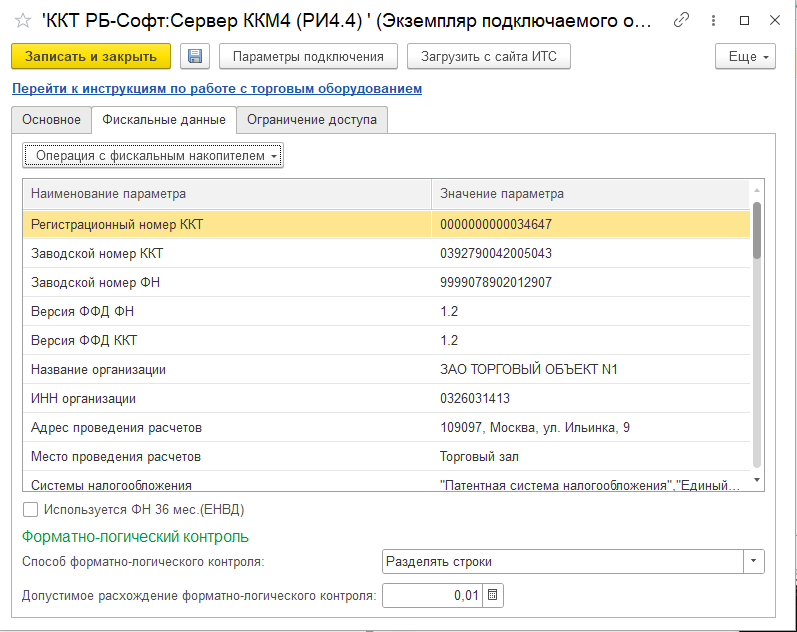Click the discrepancy value field 0,01
The image size is (797, 632).
pos(432,596)
